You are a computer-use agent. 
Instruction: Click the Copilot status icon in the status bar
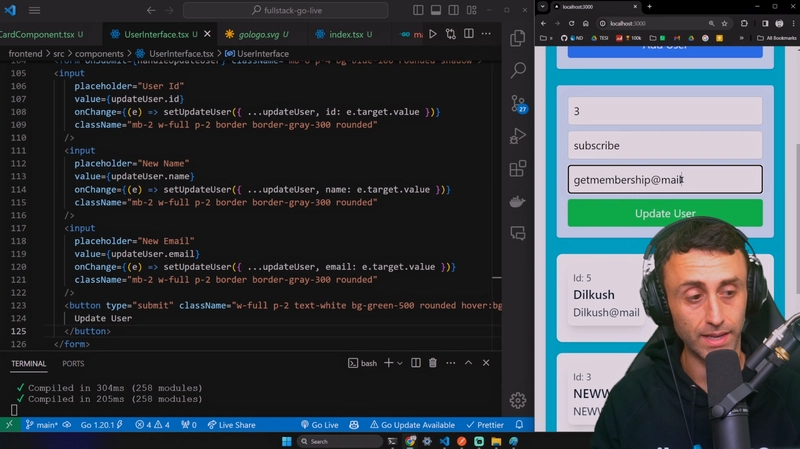pyautogui.click(x=354, y=425)
